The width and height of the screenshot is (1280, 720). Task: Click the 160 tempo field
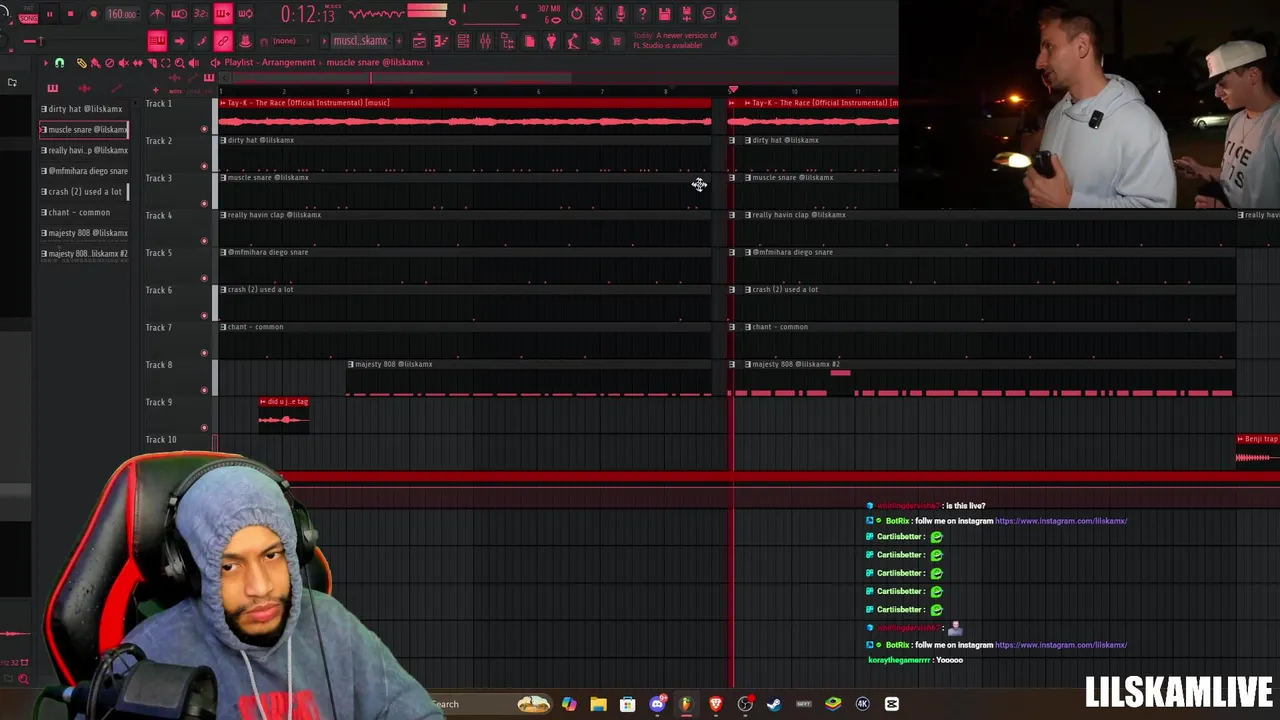122,14
